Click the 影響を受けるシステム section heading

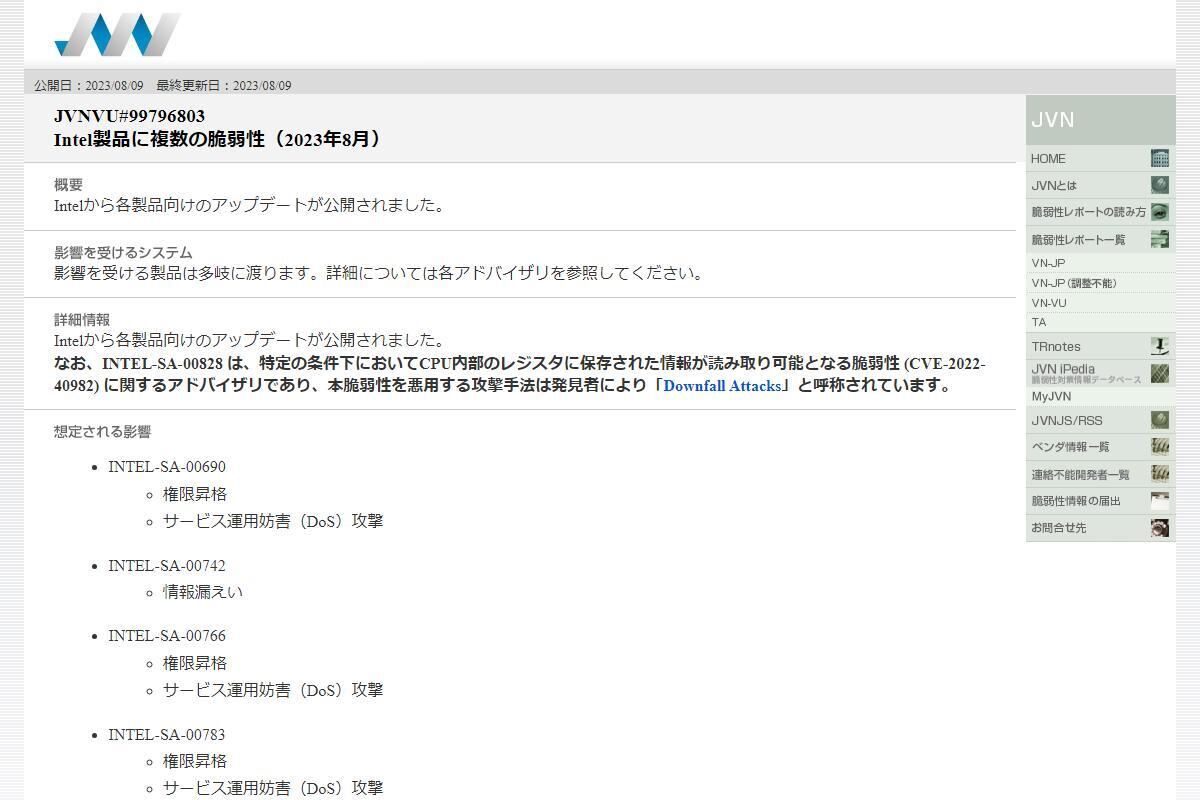click(x=123, y=253)
